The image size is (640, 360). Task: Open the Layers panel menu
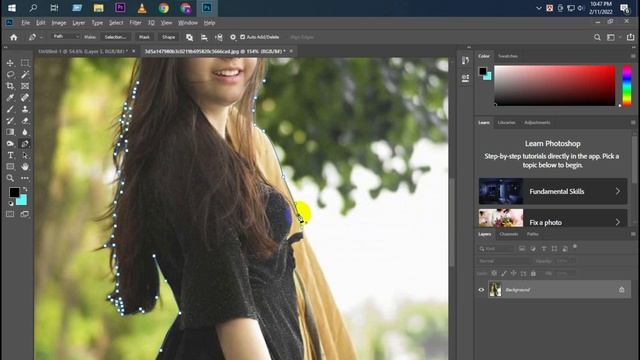633,234
